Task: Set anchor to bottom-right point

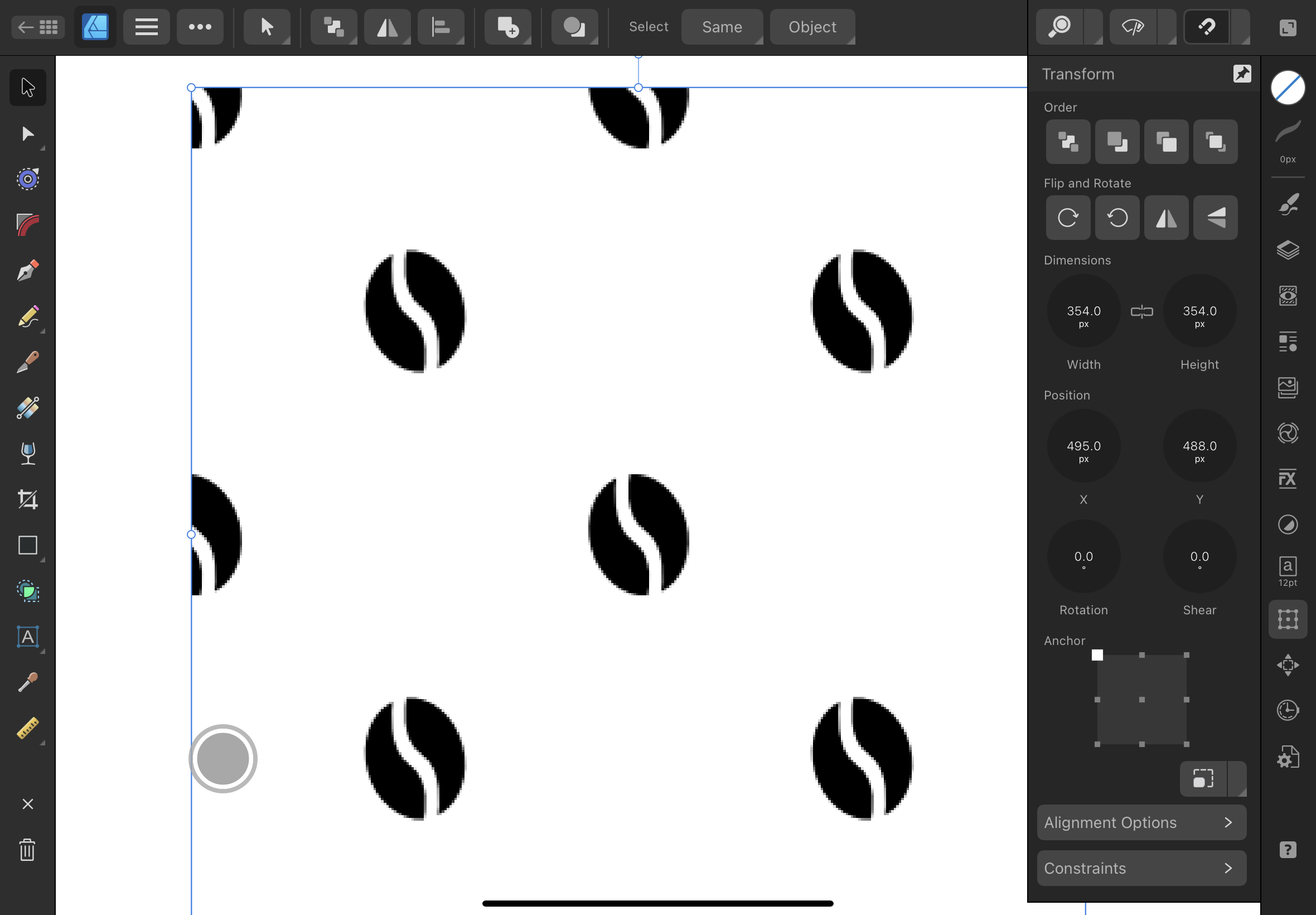Action: [1187, 744]
